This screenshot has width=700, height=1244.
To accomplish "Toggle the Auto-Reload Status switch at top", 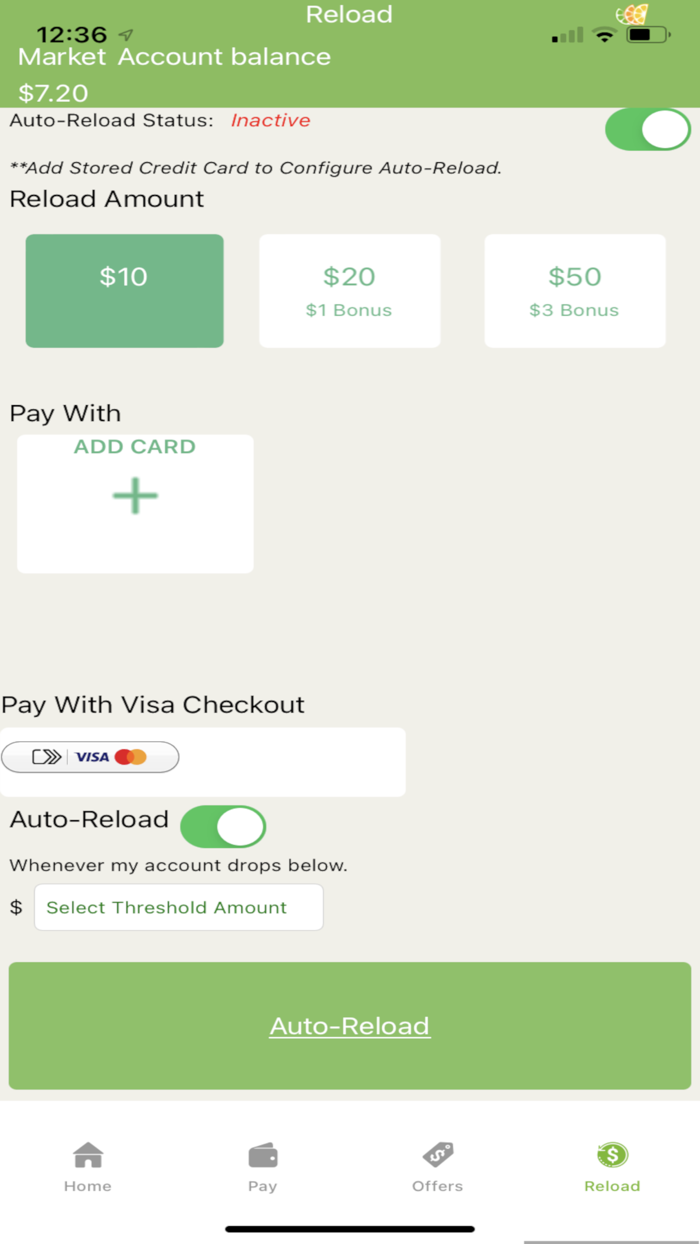I will (648, 130).
